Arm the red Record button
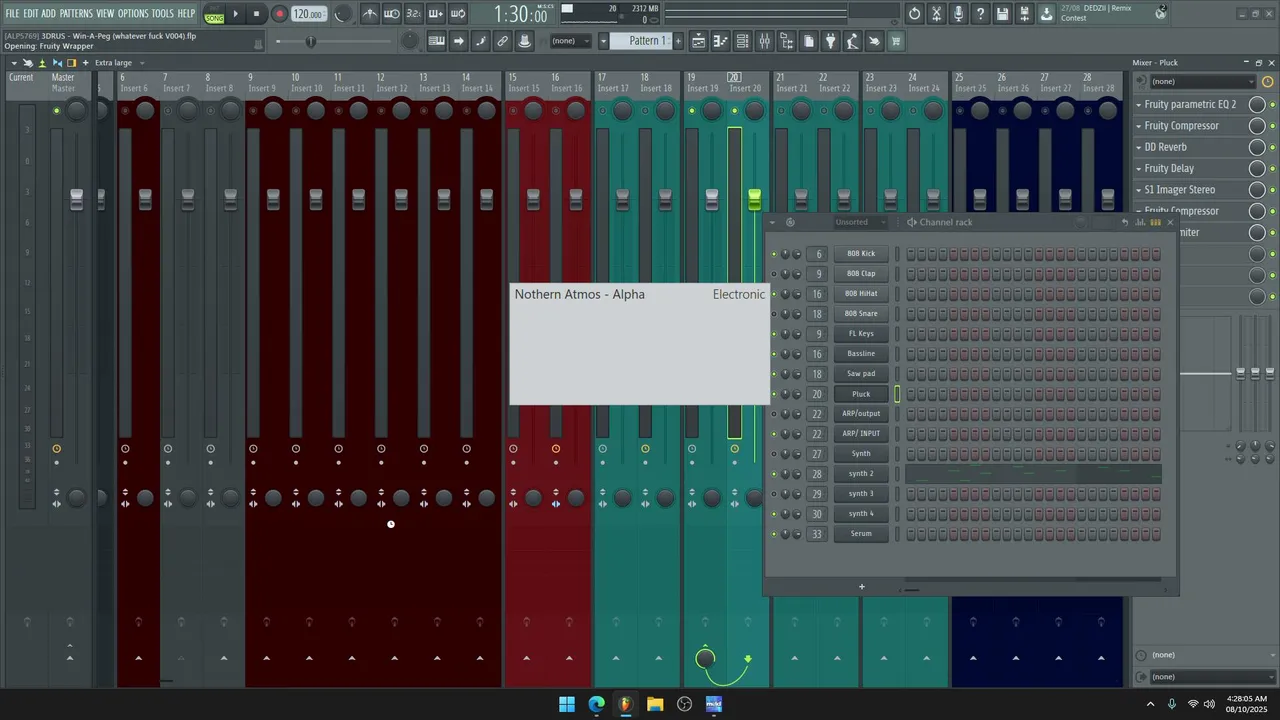The image size is (1280, 720). [x=279, y=14]
